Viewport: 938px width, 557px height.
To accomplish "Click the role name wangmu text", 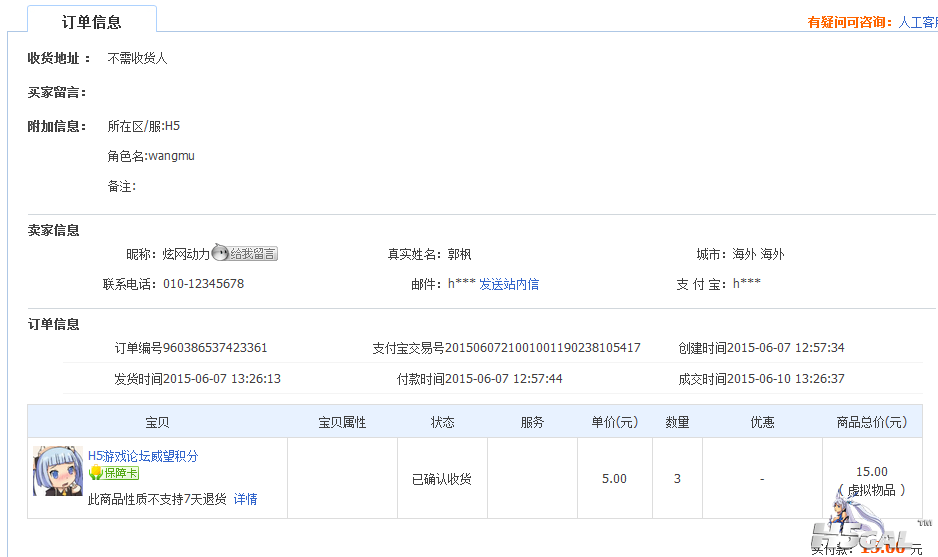I will (172, 156).
